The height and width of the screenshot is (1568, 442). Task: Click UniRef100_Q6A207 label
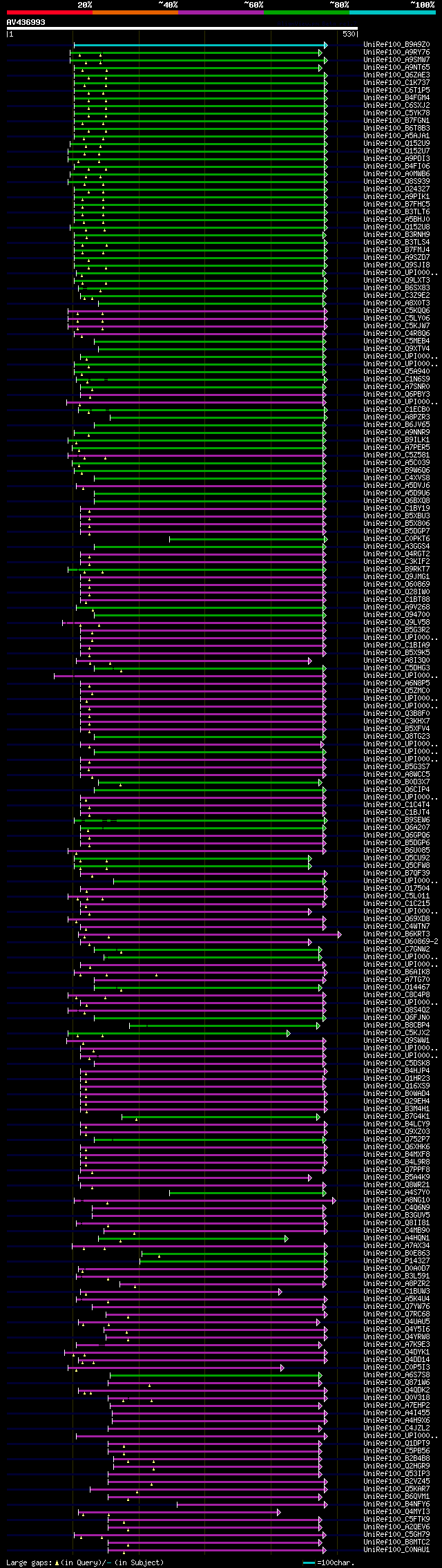click(396, 828)
